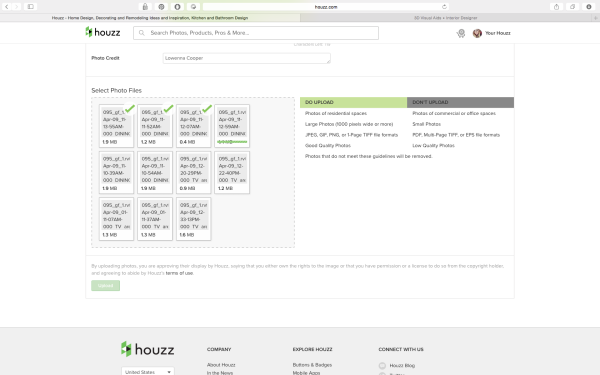The image size is (600, 375).
Task: Click the upload progress bar on fourth file
Action: click(x=232, y=142)
